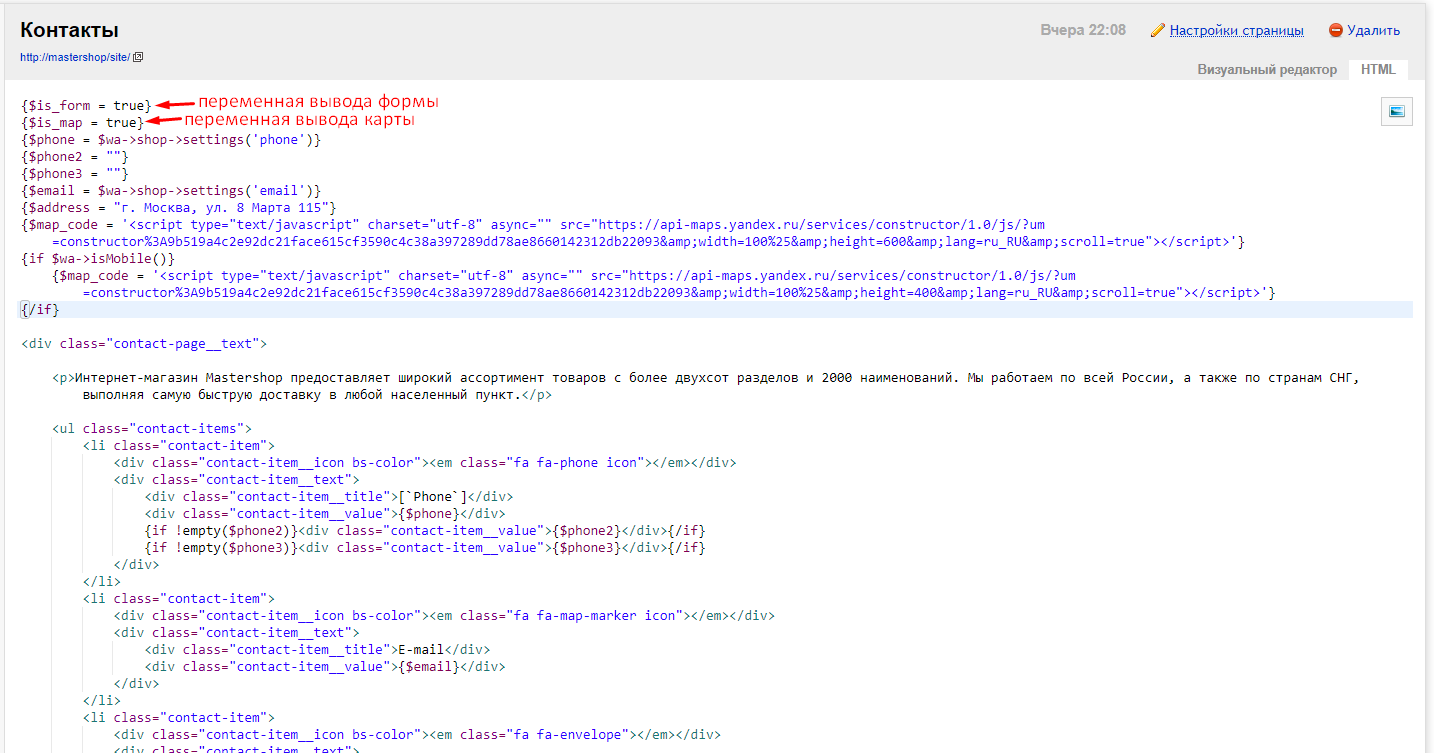Click the pencil icon beside Настройки страницы

pos(1158,31)
